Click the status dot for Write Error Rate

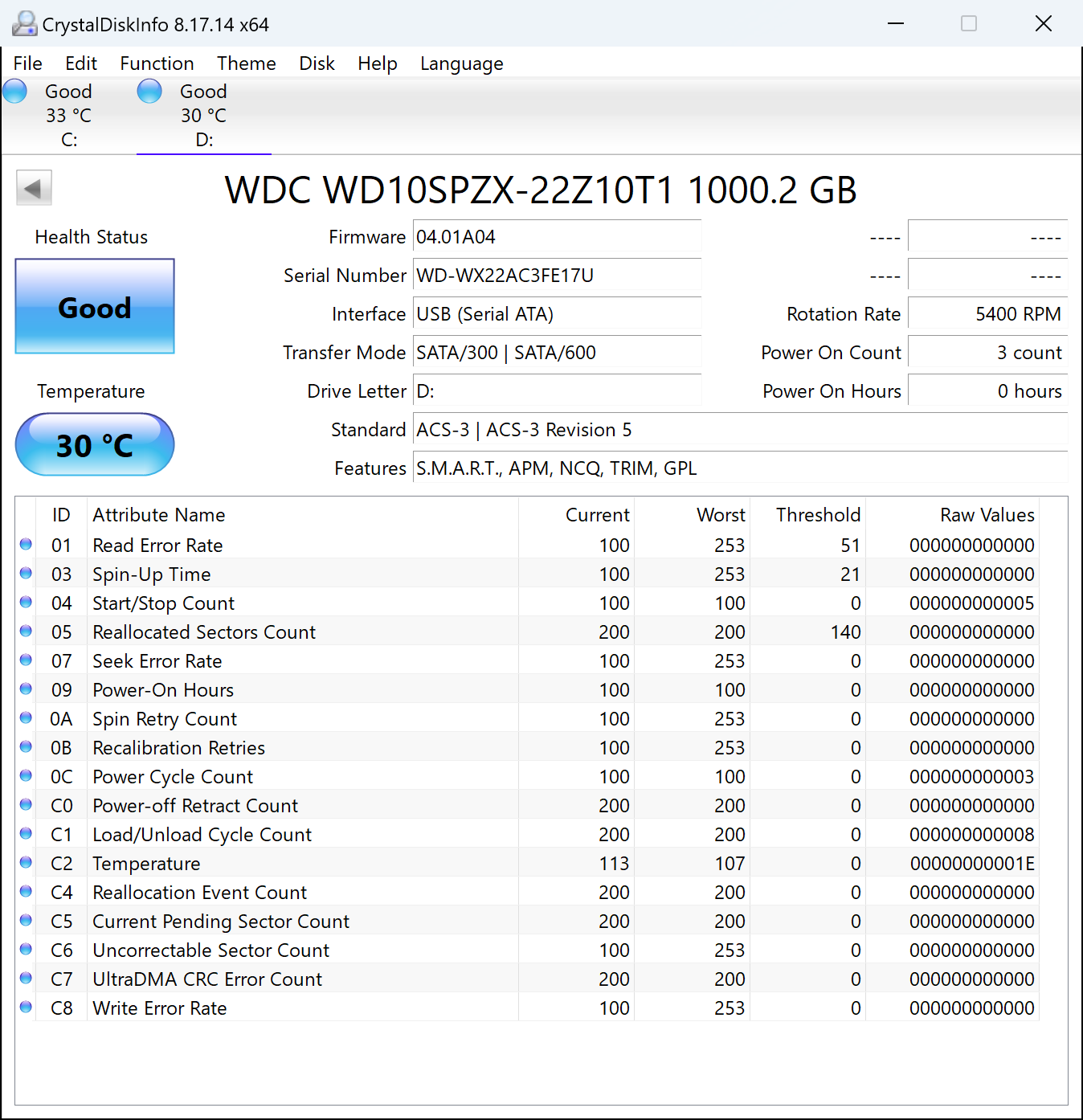click(x=26, y=1007)
